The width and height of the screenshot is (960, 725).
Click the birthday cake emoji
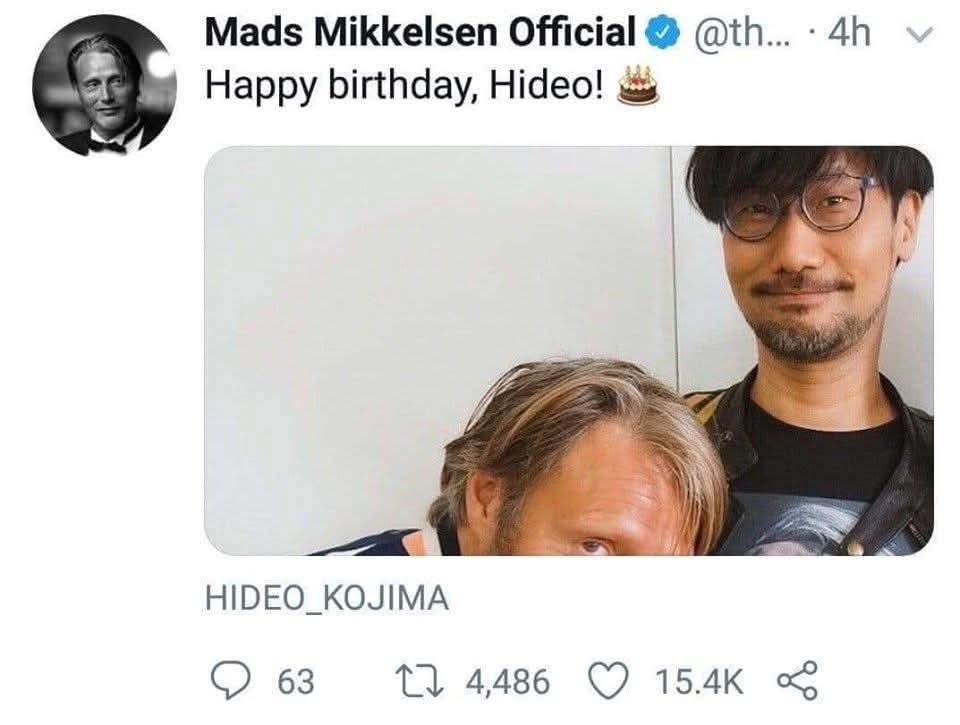637,86
